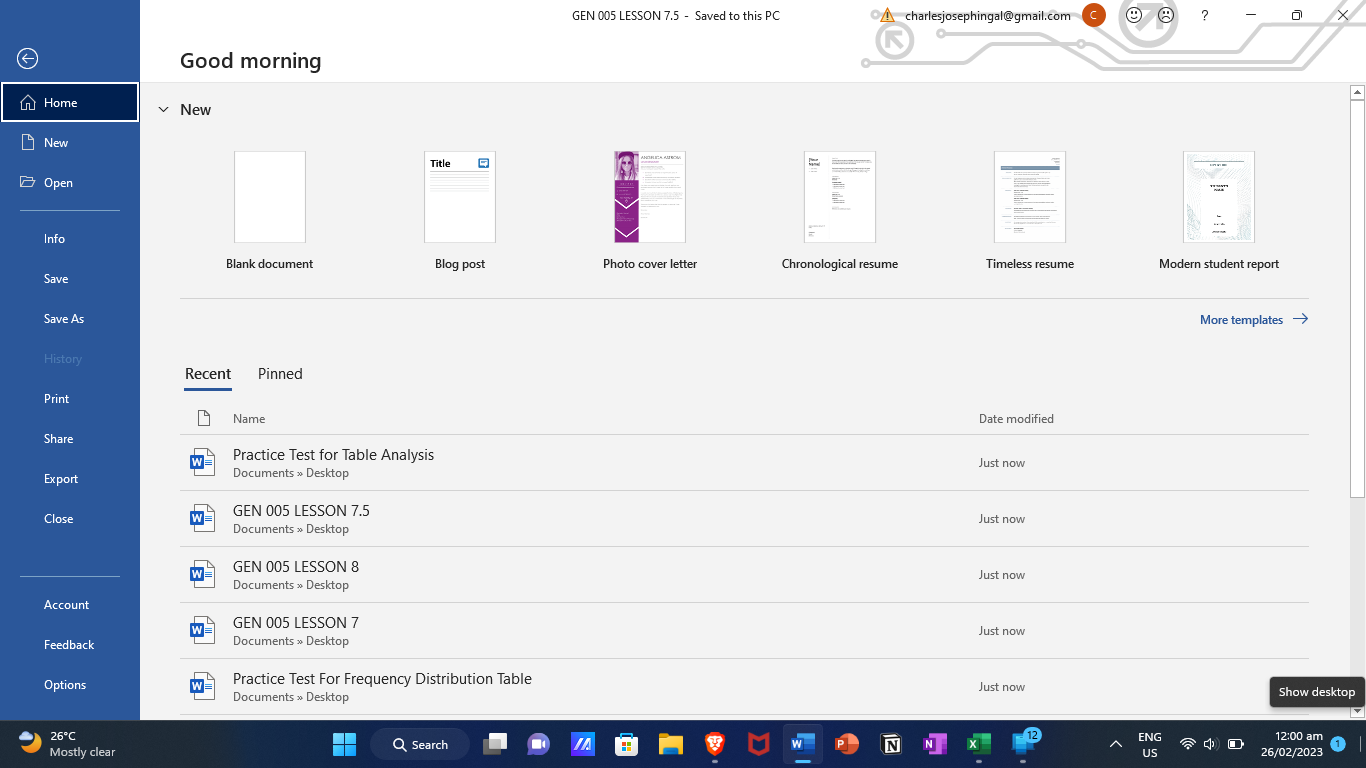Open the taskbar app with 12 badge
1366x768 pixels.
(1024, 743)
